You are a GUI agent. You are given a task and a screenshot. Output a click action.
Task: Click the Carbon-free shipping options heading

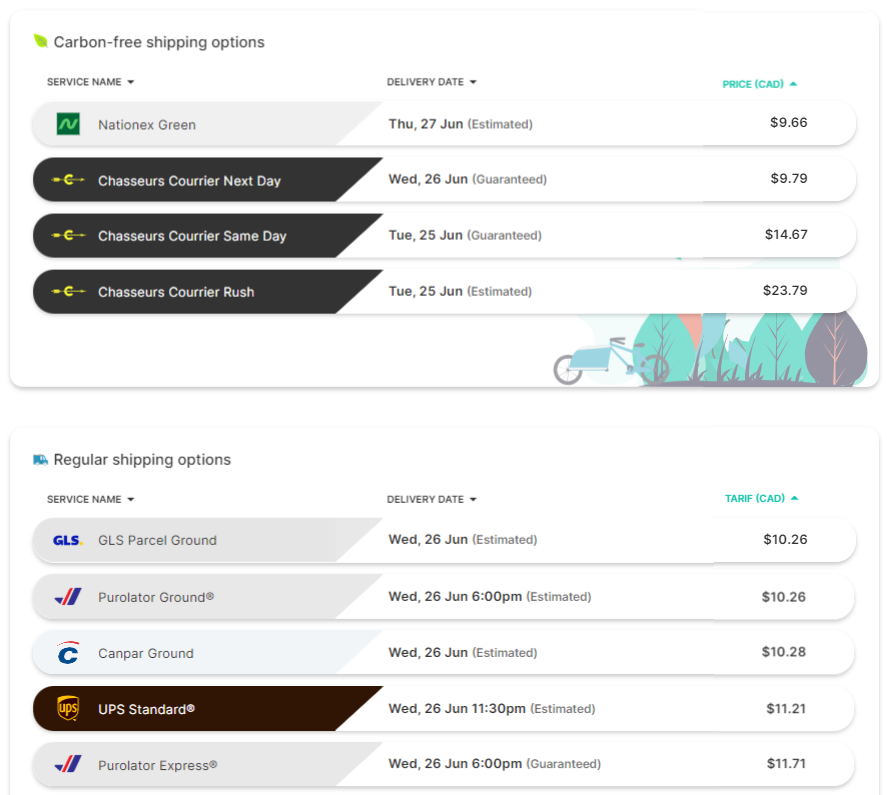pyautogui.click(x=159, y=42)
